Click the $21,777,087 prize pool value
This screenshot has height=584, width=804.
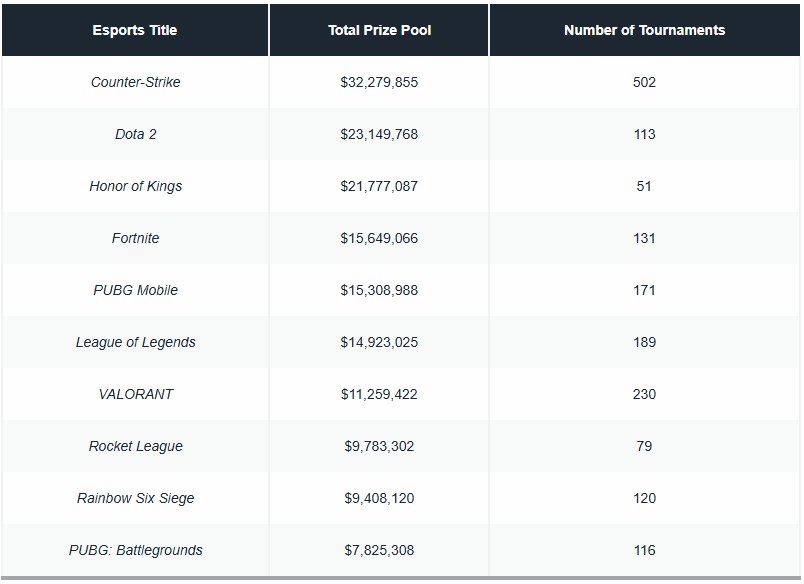coord(379,186)
